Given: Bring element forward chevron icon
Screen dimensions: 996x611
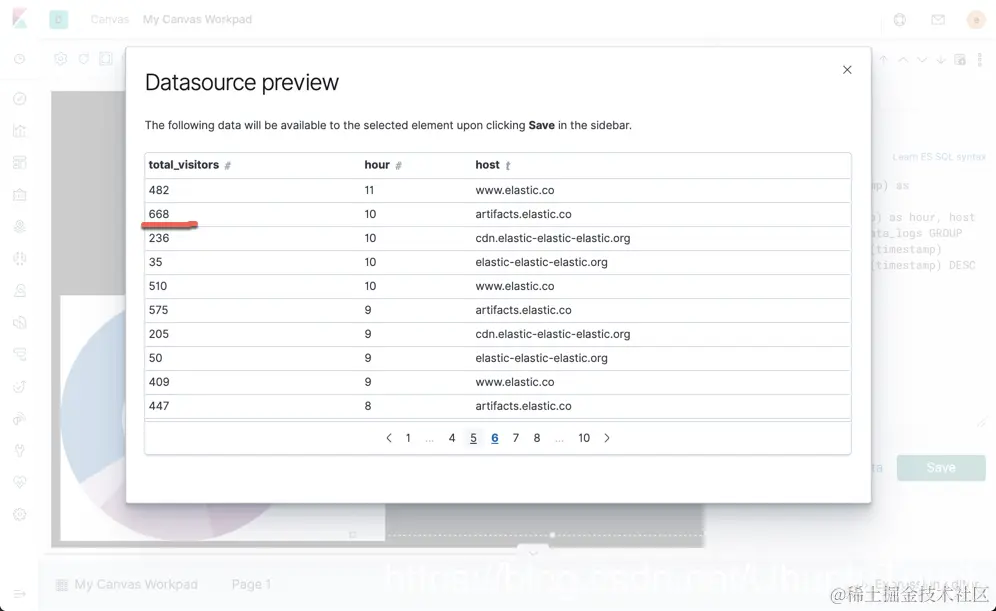Looking at the screenshot, I should pos(903,60).
